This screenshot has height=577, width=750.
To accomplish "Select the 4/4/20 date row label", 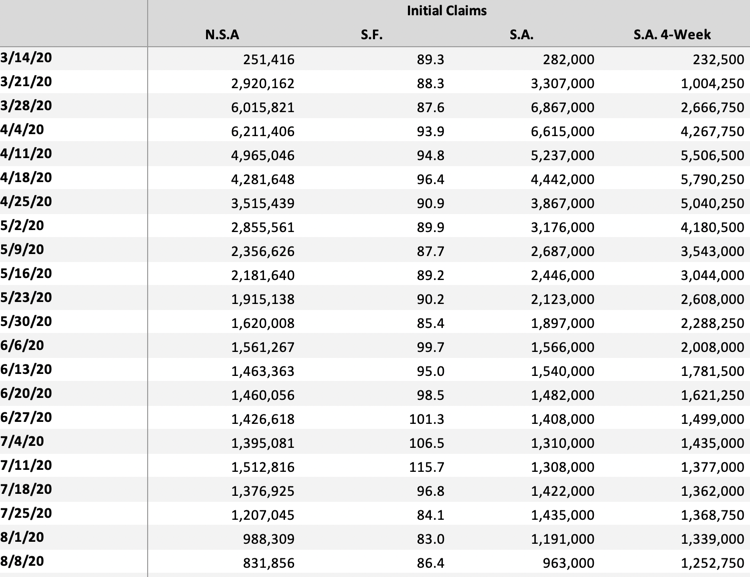I will 23,130.
